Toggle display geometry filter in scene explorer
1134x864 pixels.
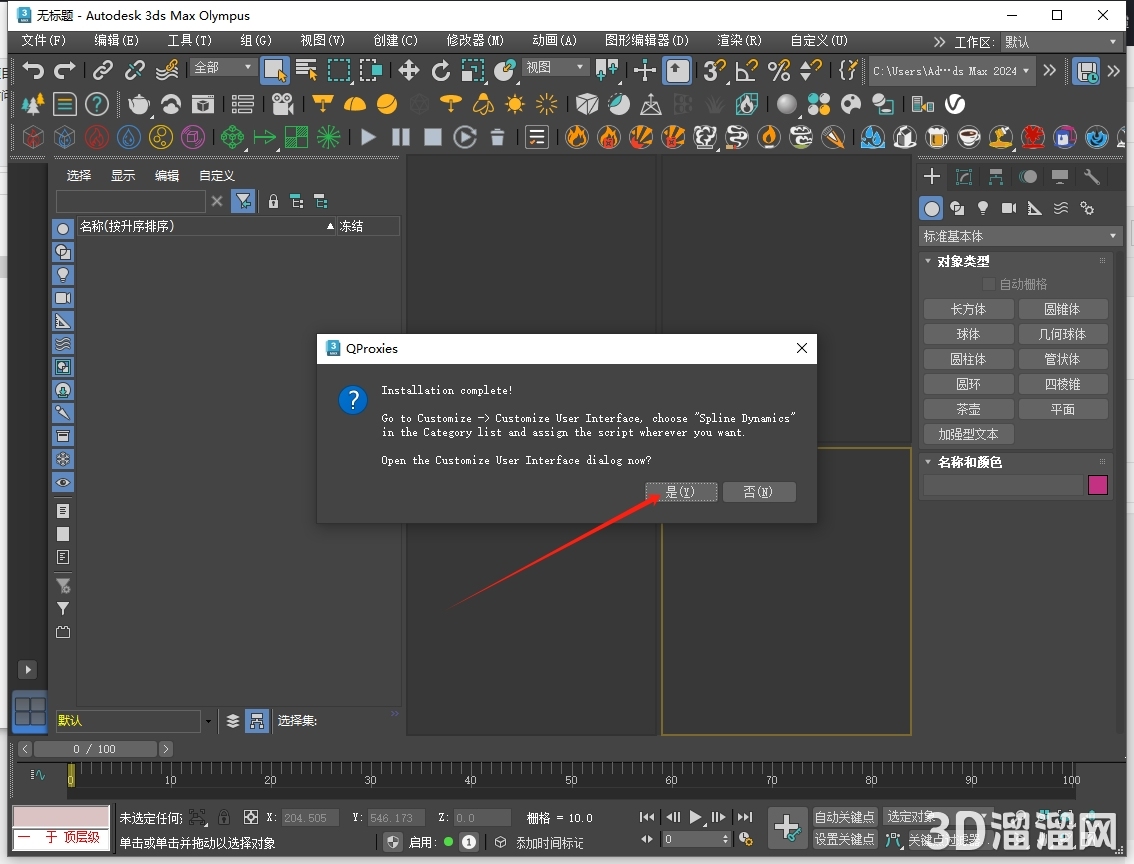pyautogui.click(x=63, y=228)
